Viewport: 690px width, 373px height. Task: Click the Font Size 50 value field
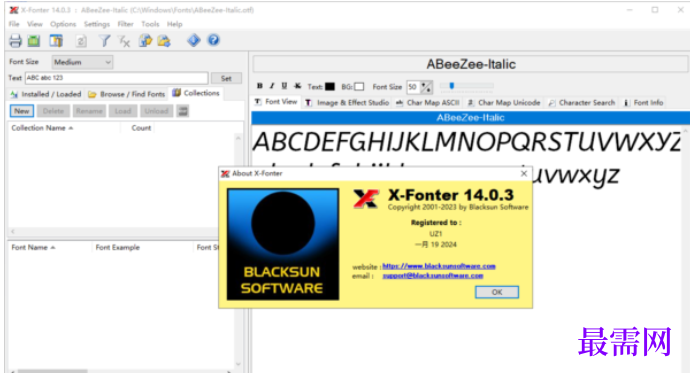(x=413, y=87)
